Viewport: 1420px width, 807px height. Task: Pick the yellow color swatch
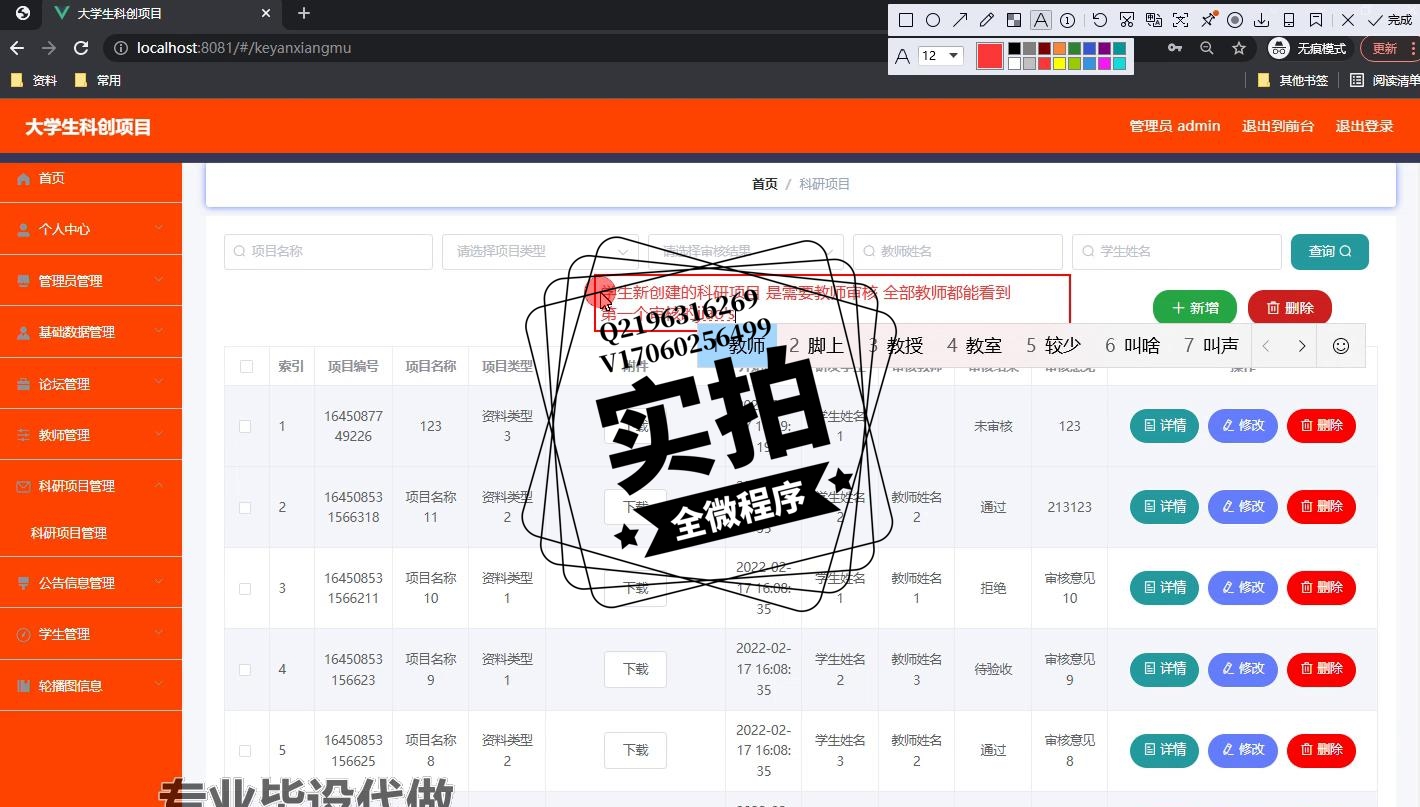point(1059,63)
